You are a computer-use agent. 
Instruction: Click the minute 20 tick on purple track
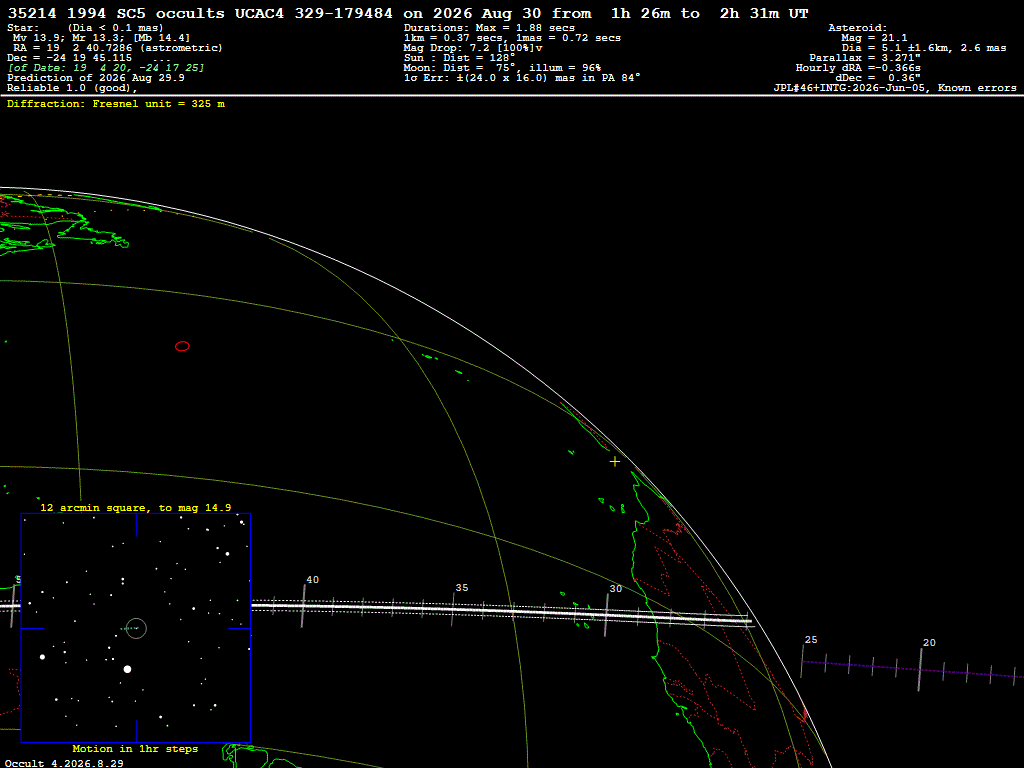(920, 670)
